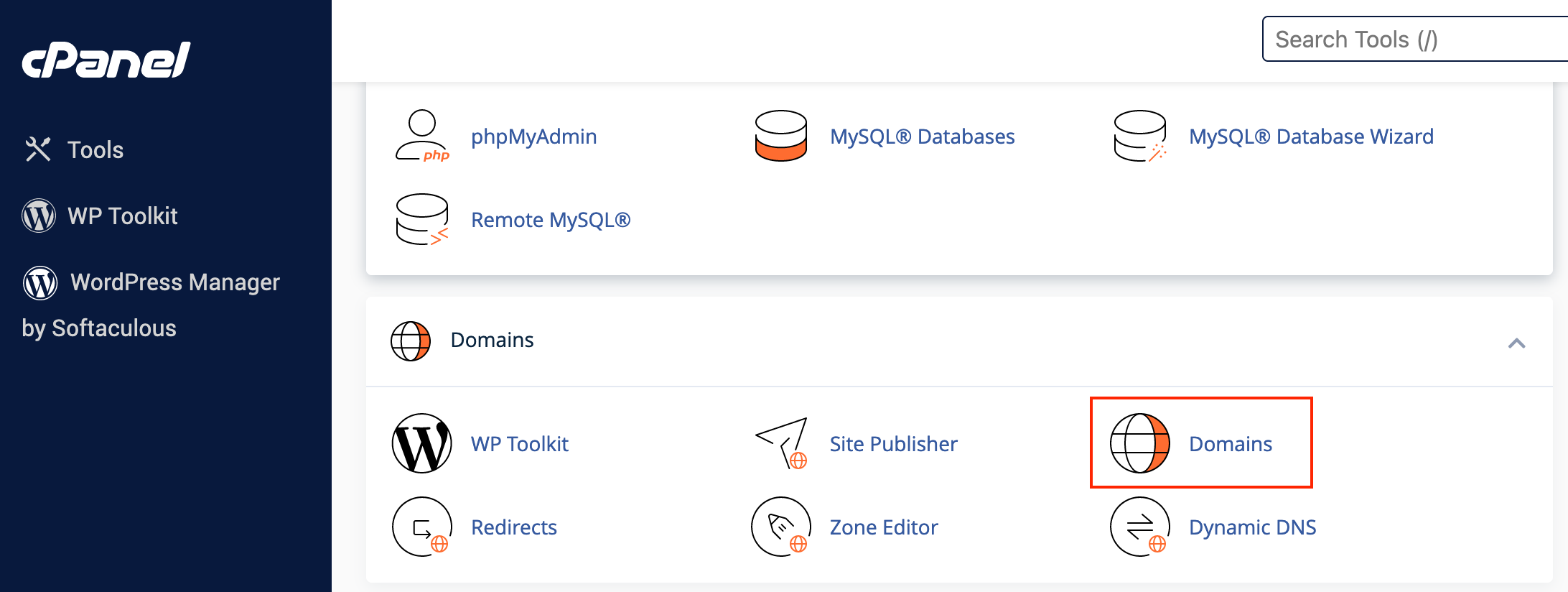The width and height of the screenshot is (1568, 592).
Task: Click the Redirects icon
Action: pos(422,527)
